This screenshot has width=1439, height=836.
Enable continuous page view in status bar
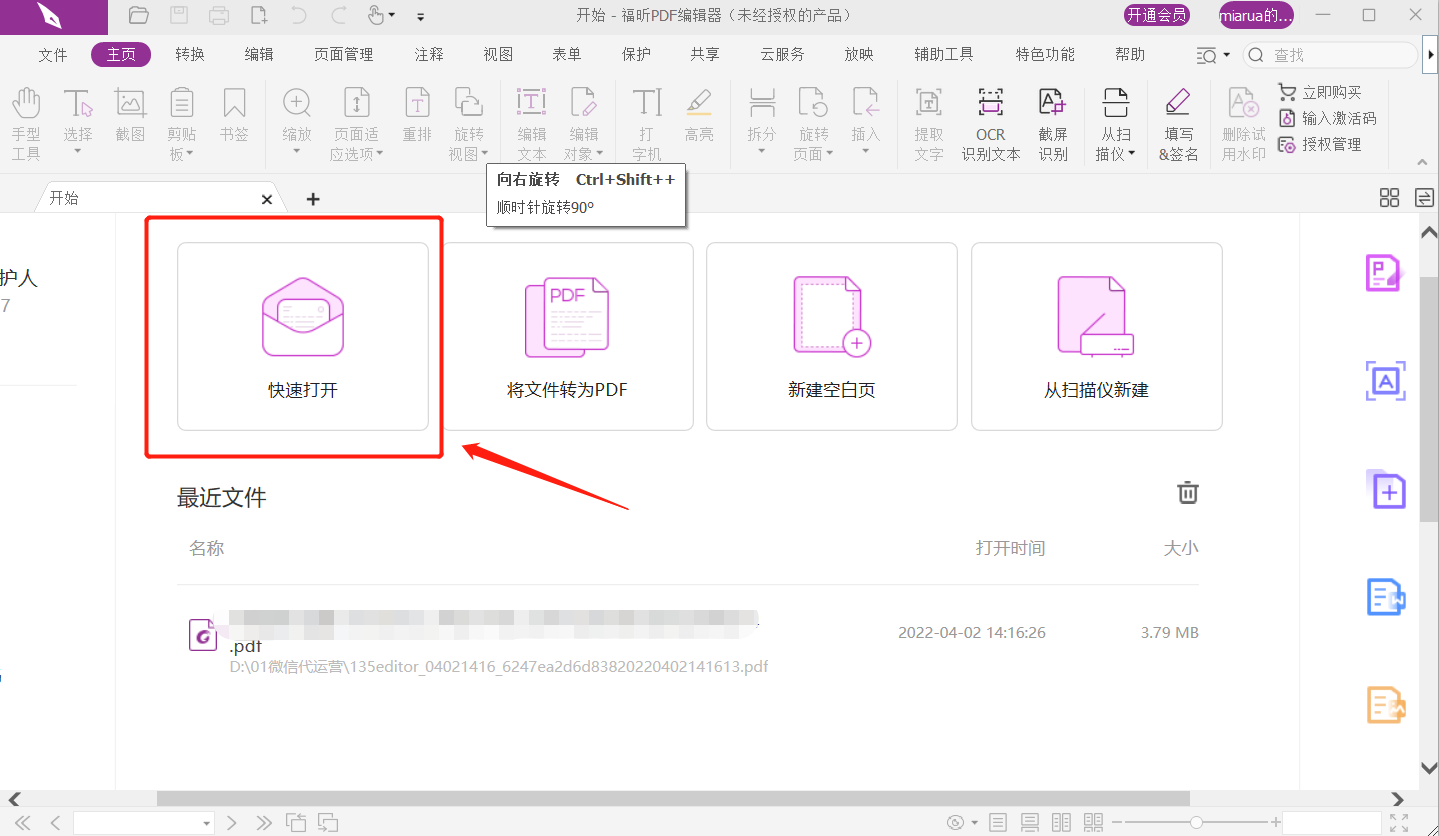1029,823
